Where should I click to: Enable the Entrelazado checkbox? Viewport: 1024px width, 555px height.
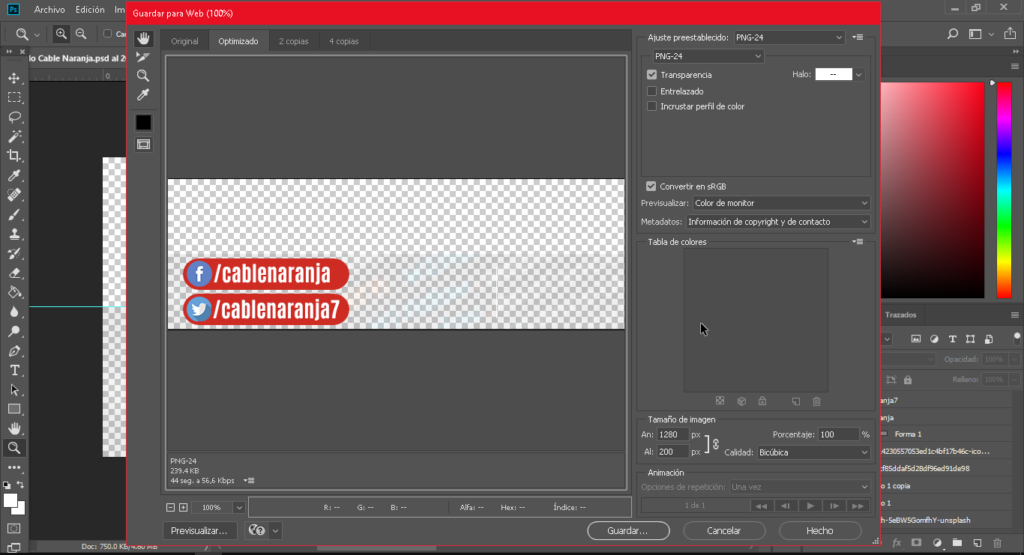652,91
